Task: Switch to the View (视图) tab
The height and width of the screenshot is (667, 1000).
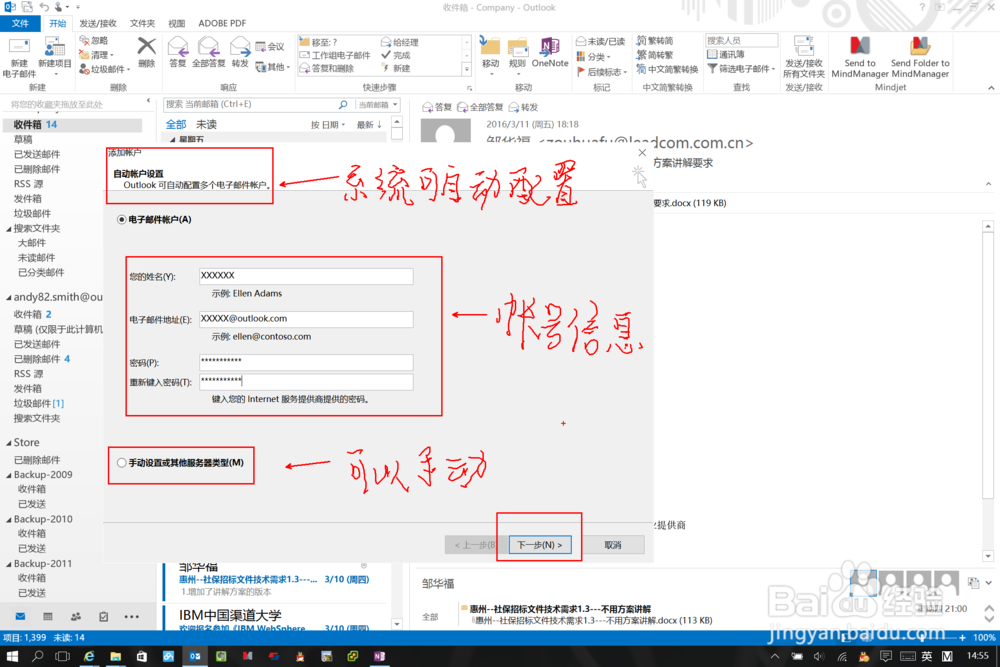Action: [177, 24]
